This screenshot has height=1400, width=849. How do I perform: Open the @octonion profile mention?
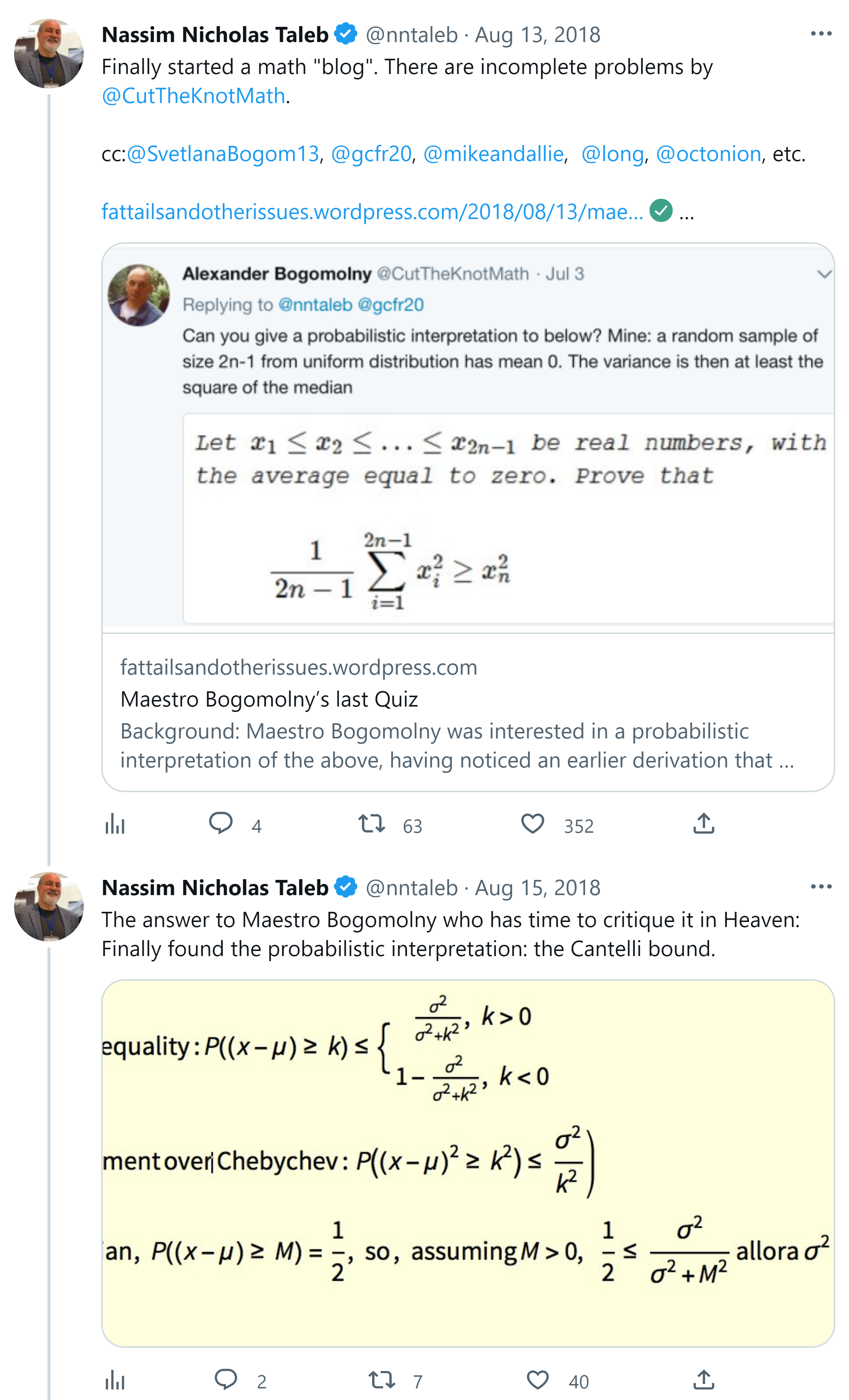[x=708, y=154]
